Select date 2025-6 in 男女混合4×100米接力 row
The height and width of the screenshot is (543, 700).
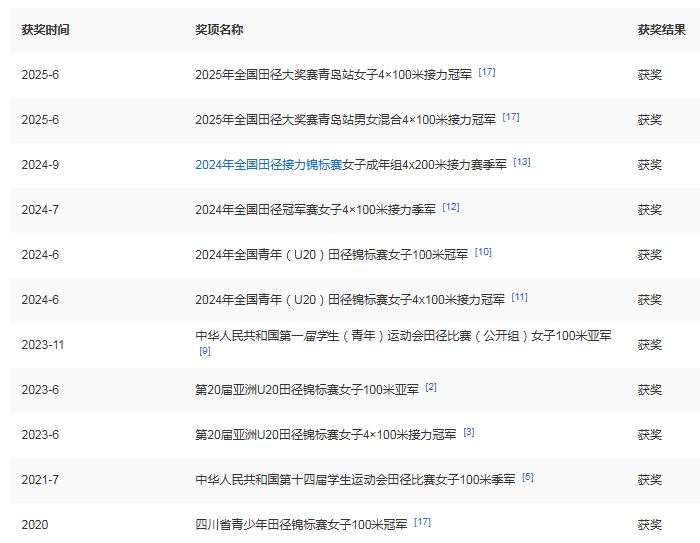40,120
